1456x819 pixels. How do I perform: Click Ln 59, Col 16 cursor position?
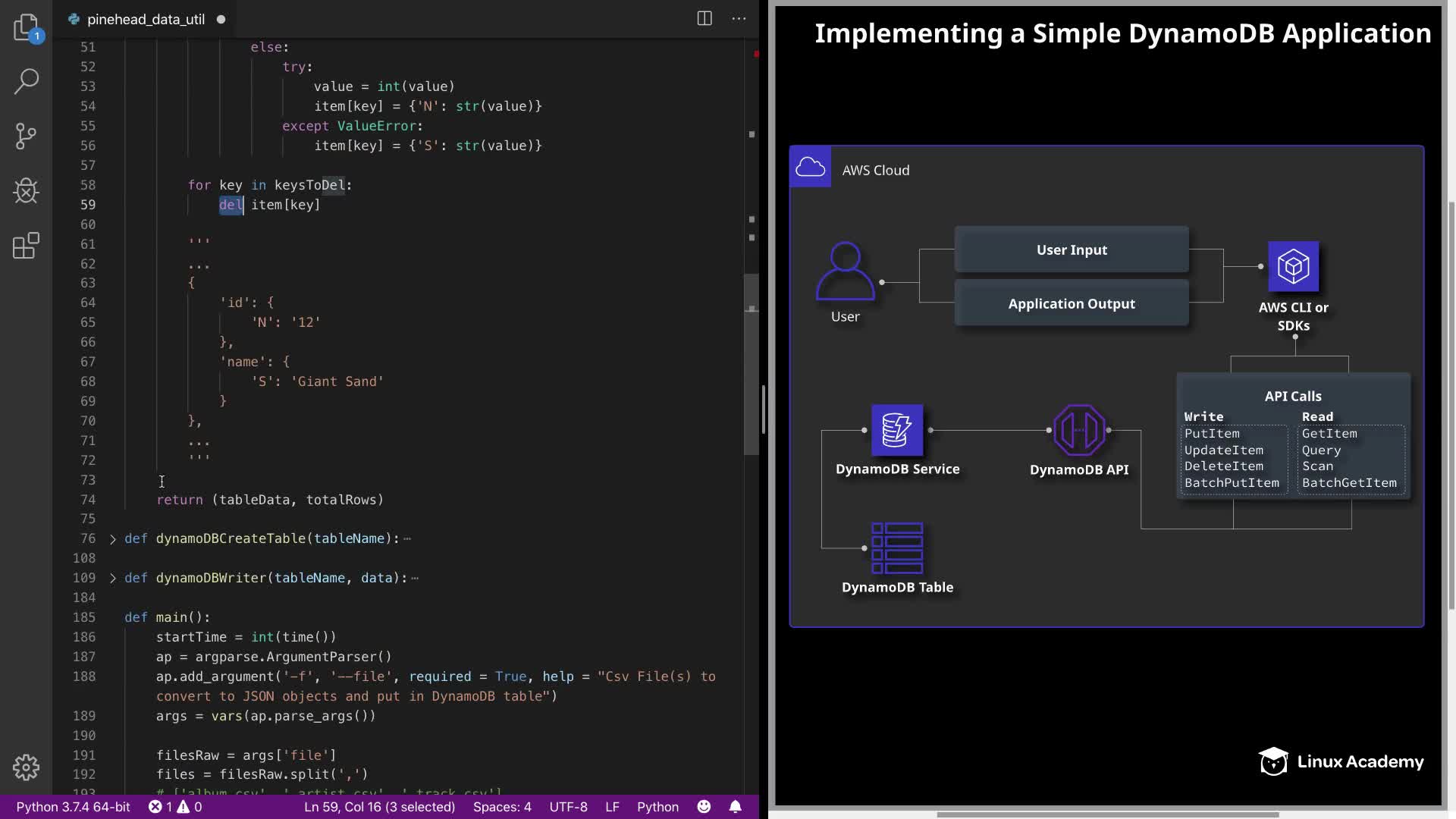coord(379,807)
